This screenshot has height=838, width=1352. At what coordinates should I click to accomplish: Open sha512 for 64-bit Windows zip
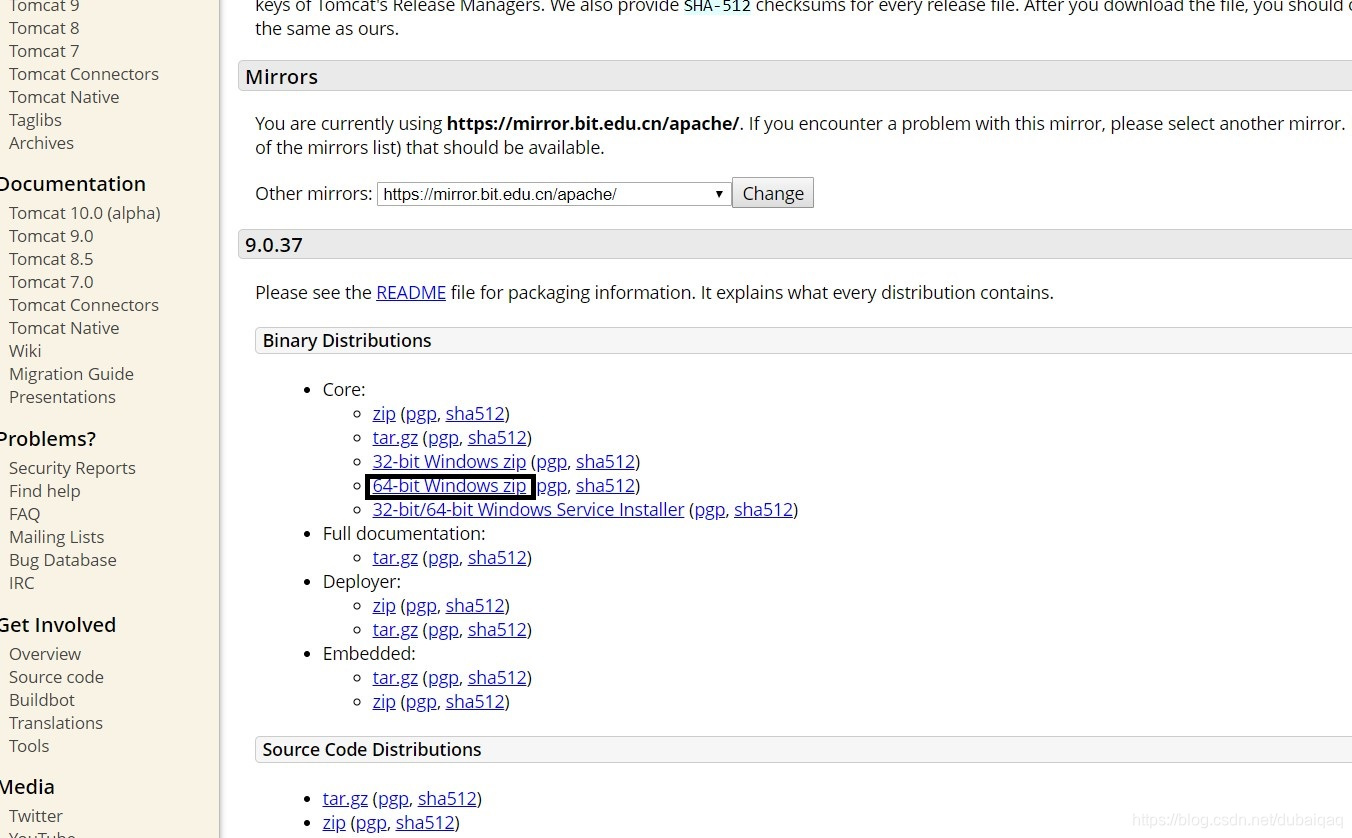coord(605,486)
